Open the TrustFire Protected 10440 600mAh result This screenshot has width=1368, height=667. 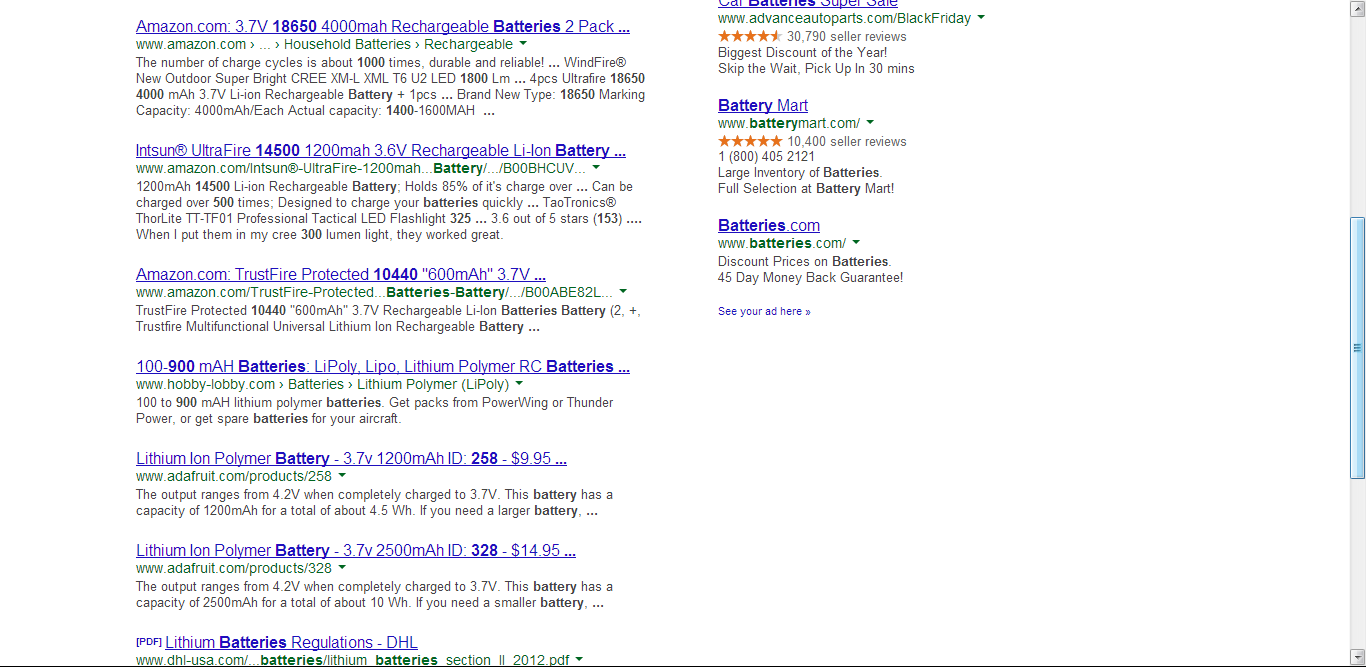341,274
